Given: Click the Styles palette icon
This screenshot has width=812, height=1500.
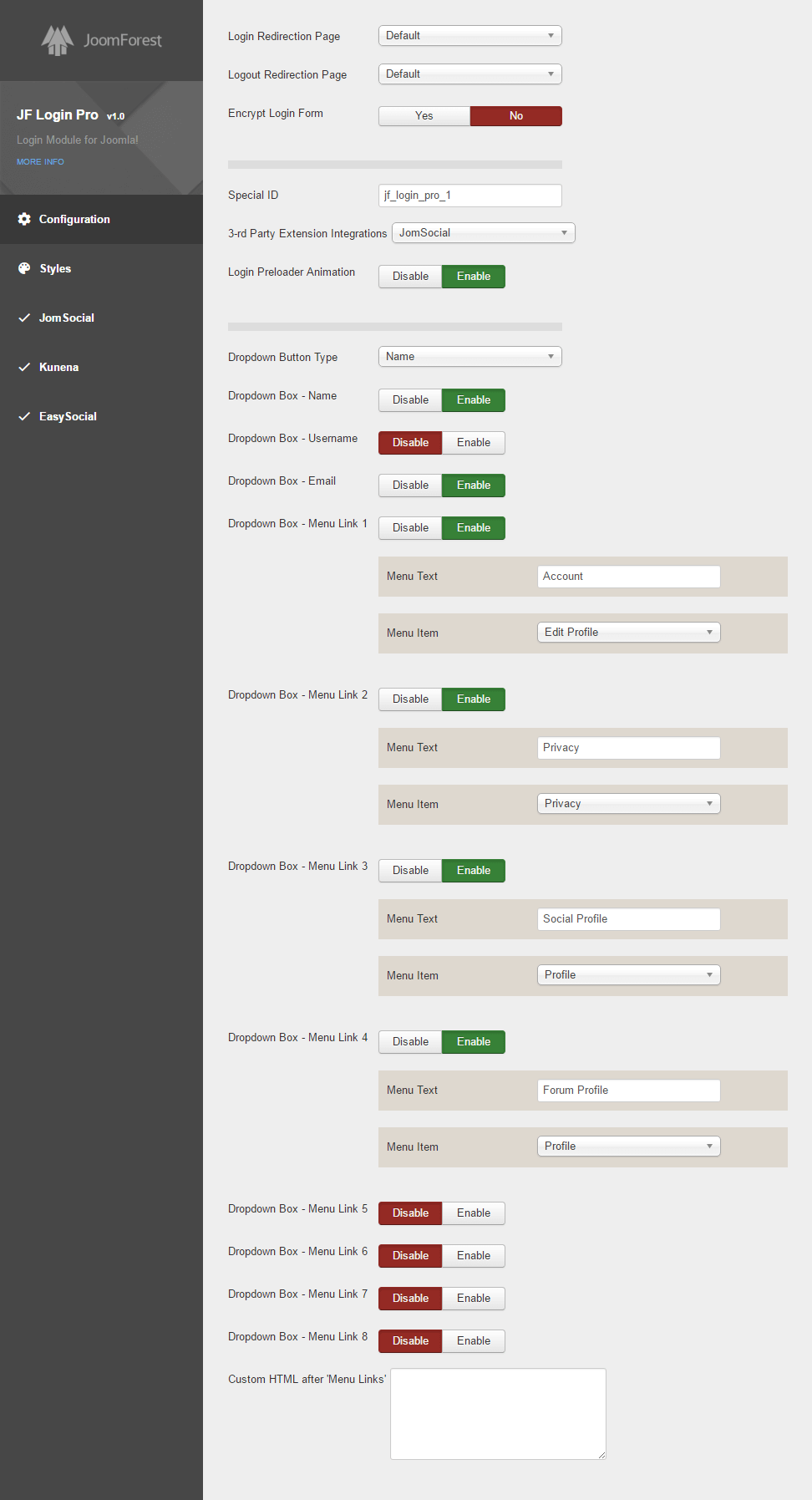Looking at the screenshot, I should 24,268.
